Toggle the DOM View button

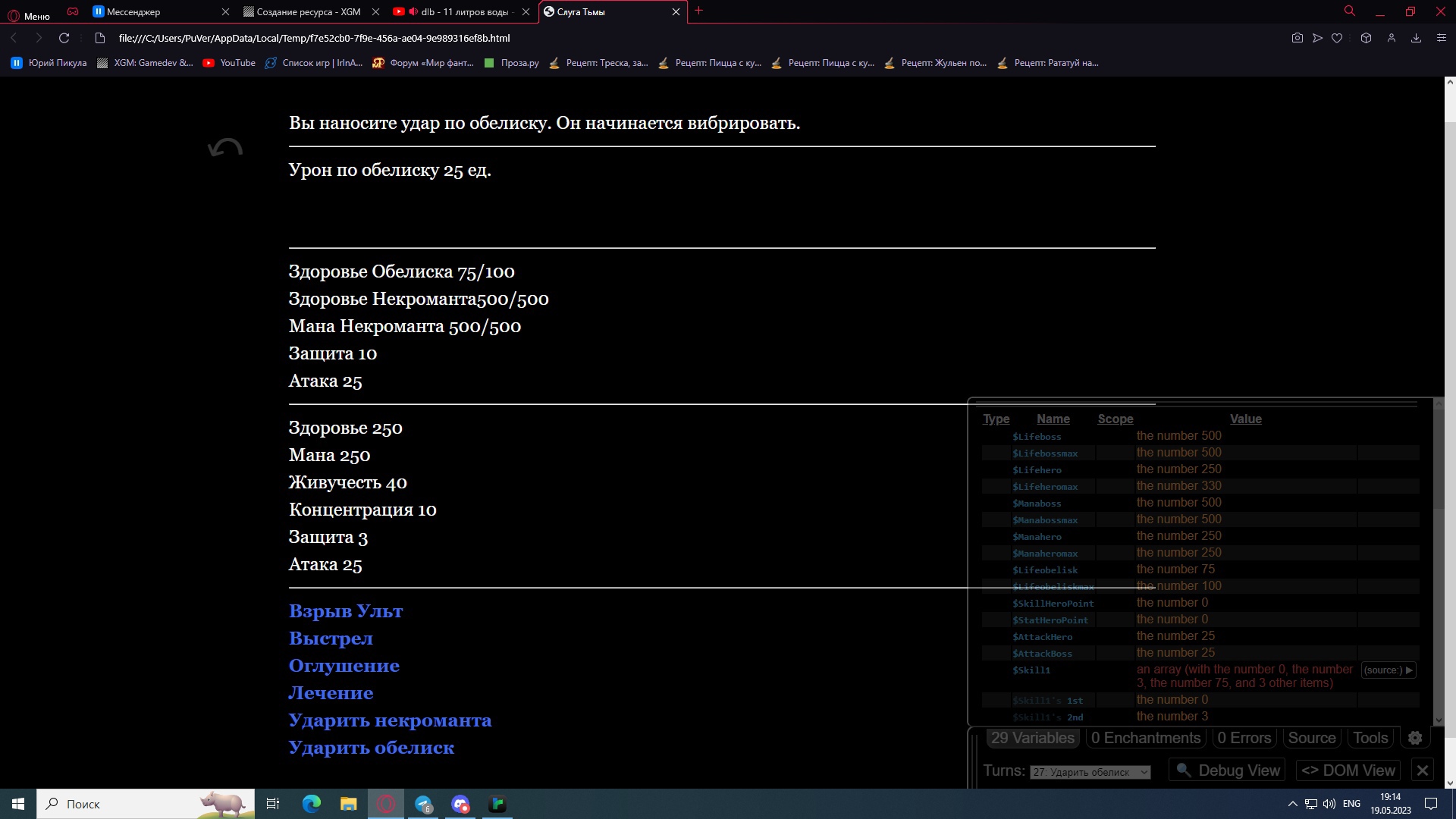[1348, 770]
